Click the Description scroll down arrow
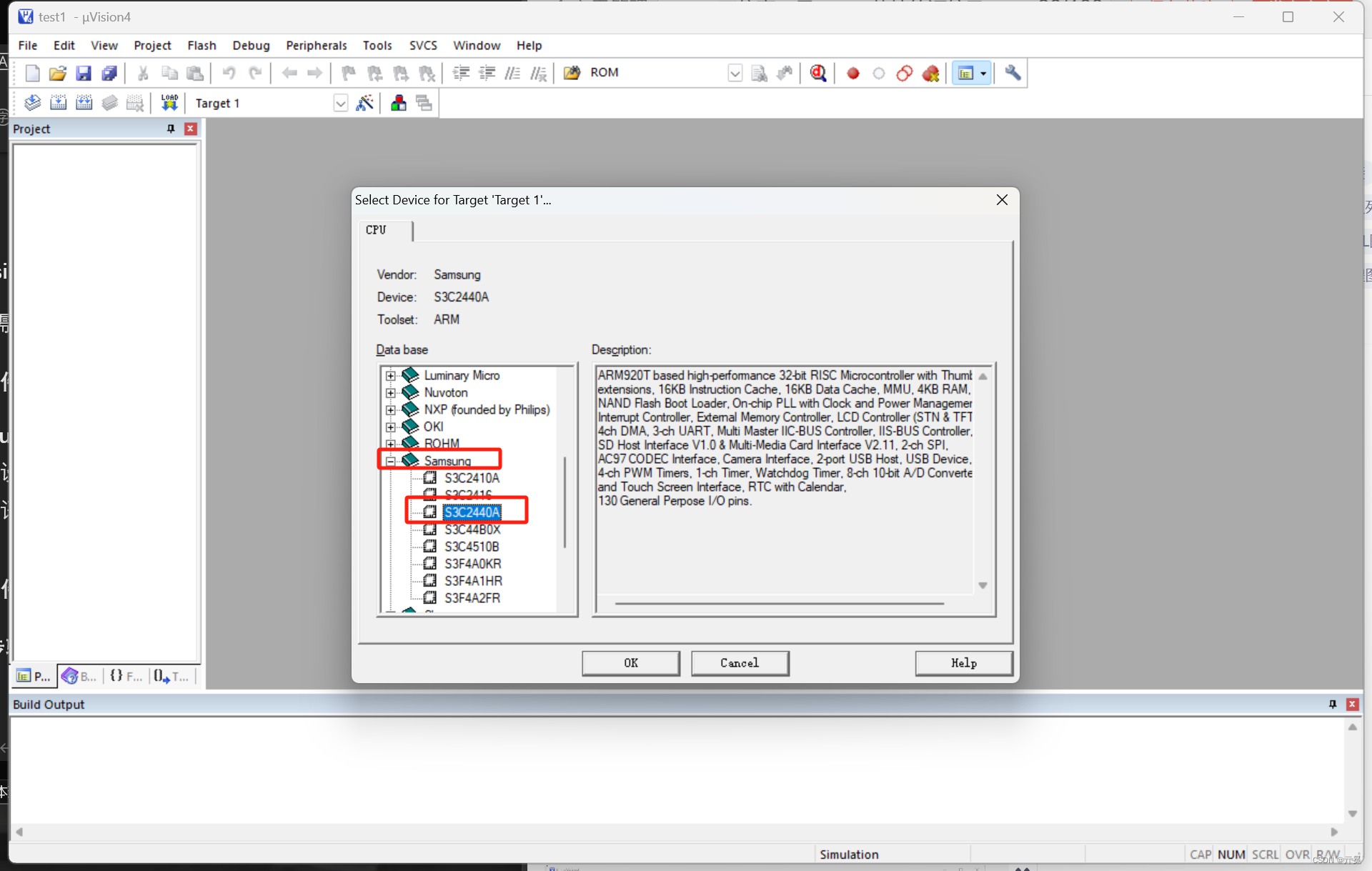1372x871 pixels. (x=983, y=585)
